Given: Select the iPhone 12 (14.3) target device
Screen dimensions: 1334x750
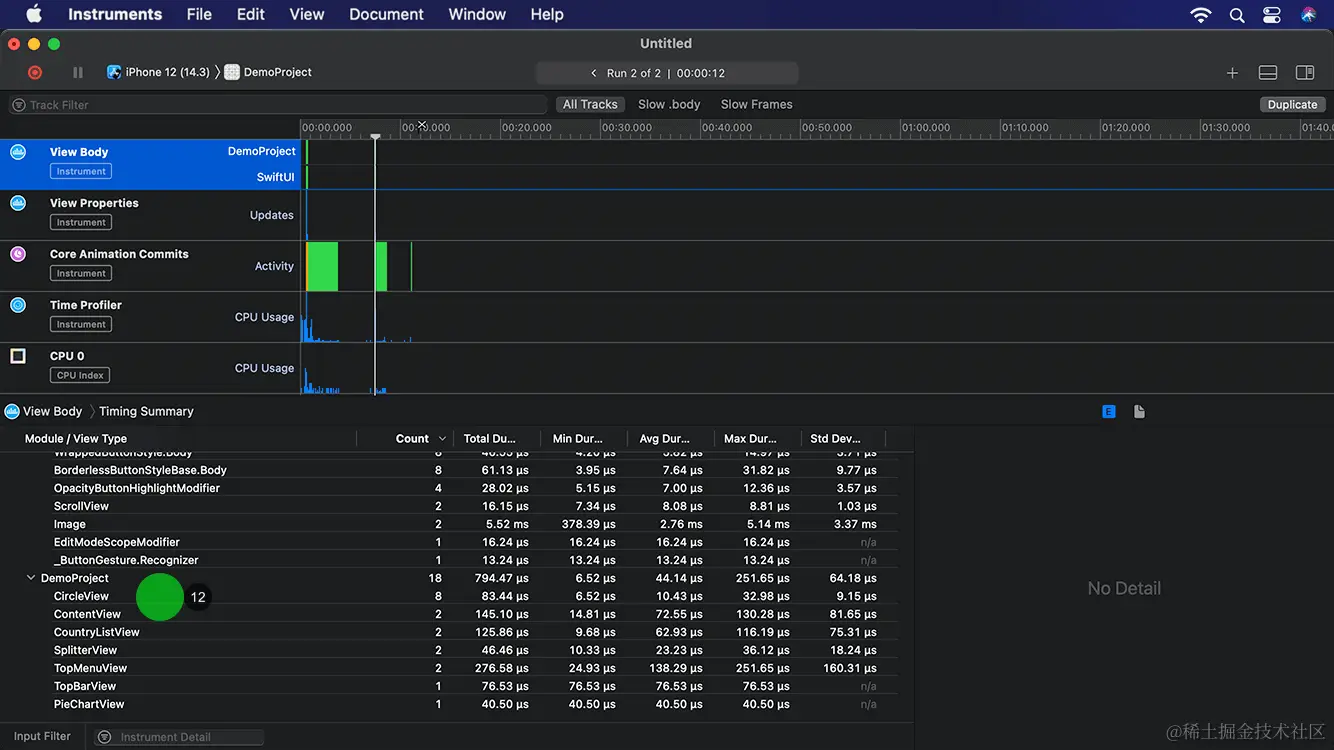Looking at the screenshot, I should tap(158, 72).
